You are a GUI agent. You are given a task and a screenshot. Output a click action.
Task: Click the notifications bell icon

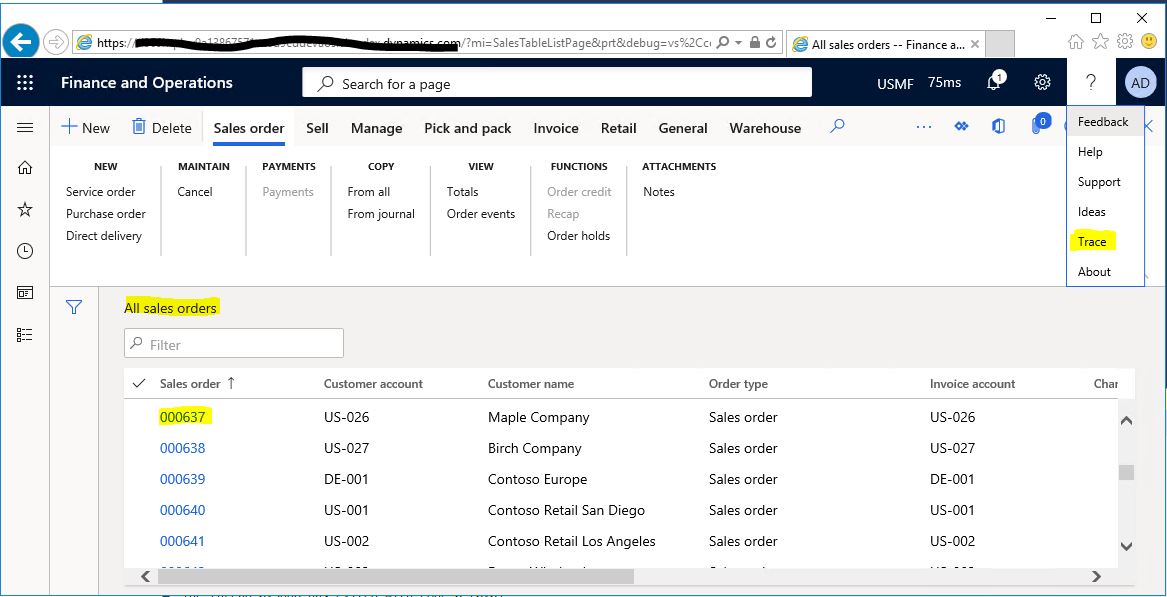tap(994, 83)
